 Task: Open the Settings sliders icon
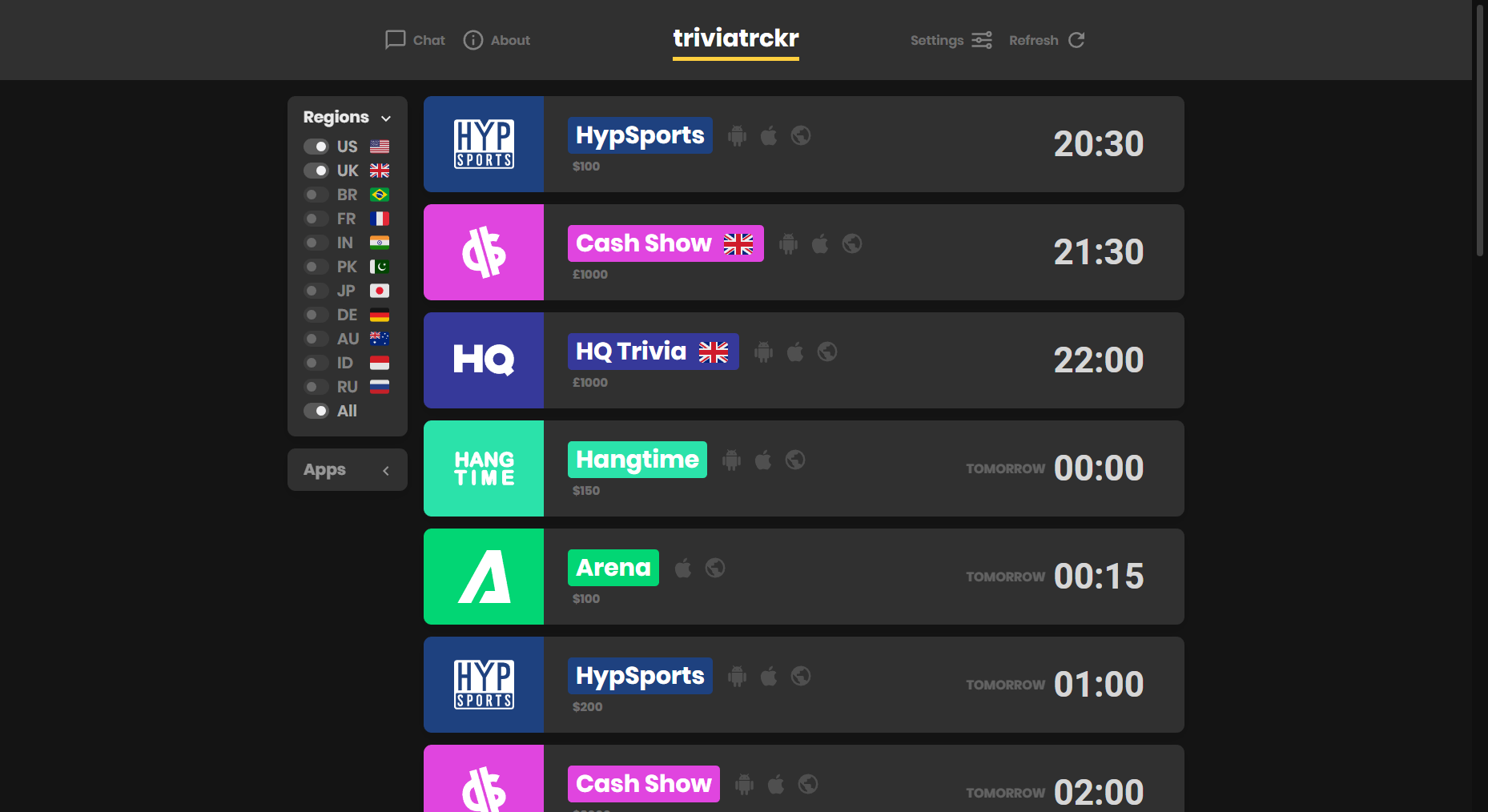[981, 40]
